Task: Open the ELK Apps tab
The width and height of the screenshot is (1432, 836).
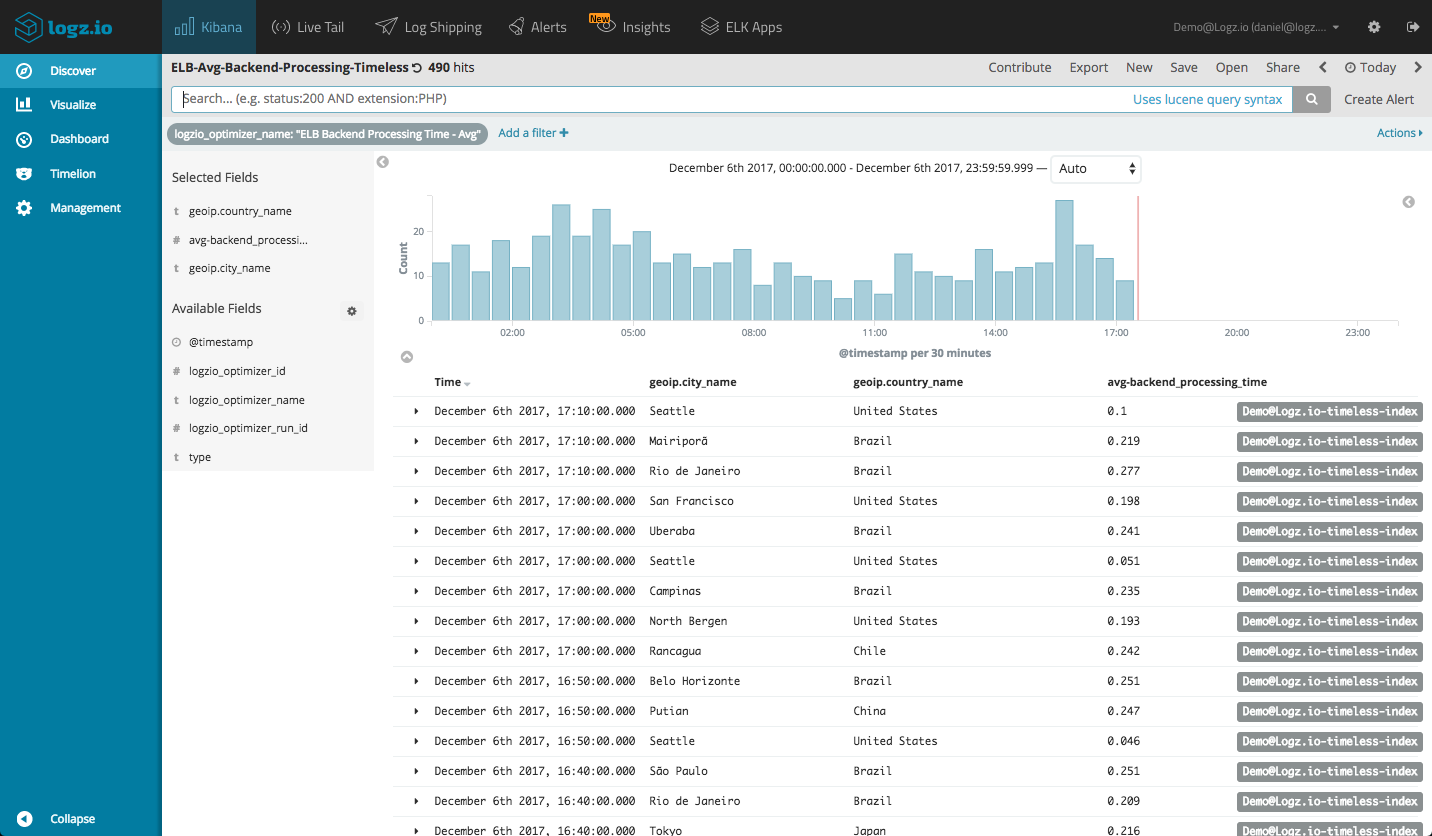Action: coord(741,27)
